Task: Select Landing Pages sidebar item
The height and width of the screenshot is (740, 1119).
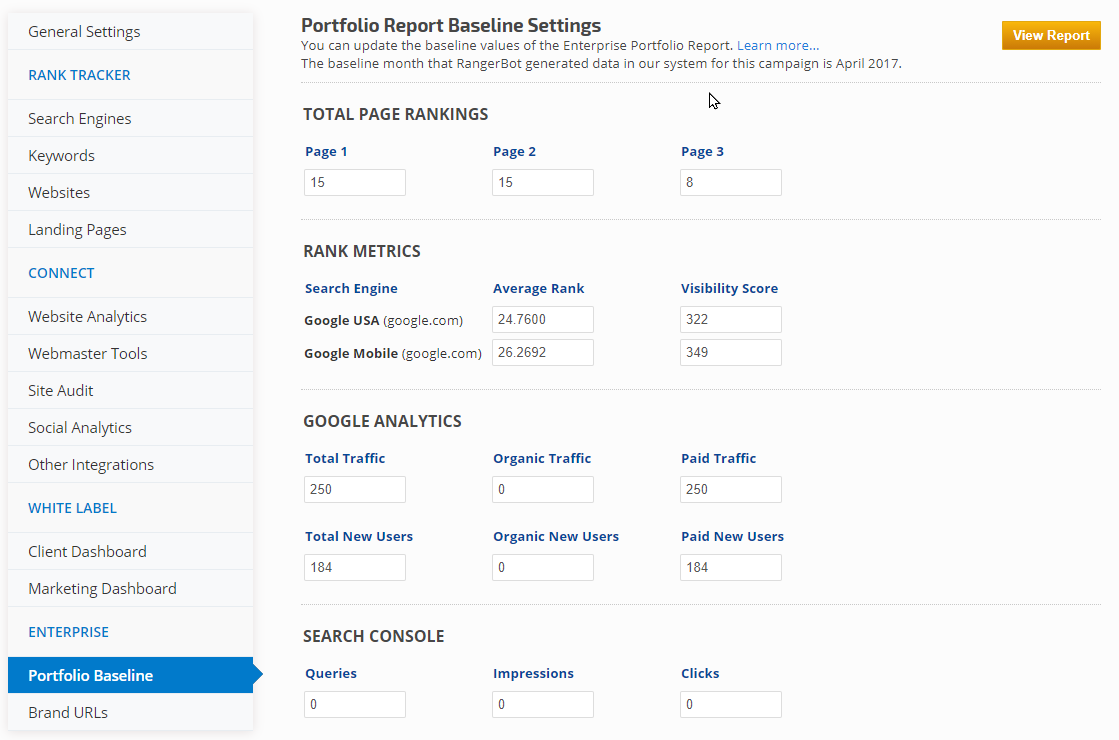Action: [x=77, y=230]
